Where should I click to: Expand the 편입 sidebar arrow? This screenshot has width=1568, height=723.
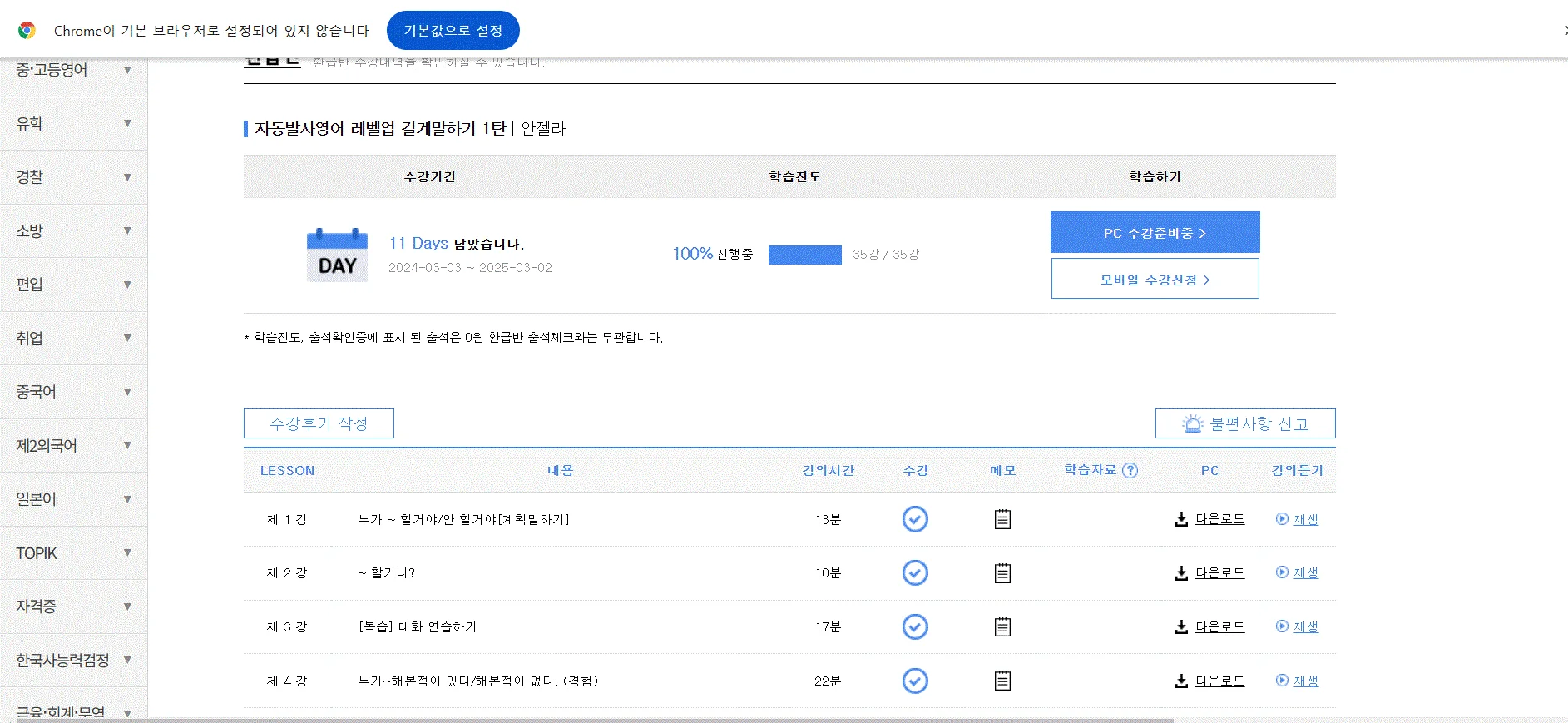127,285
